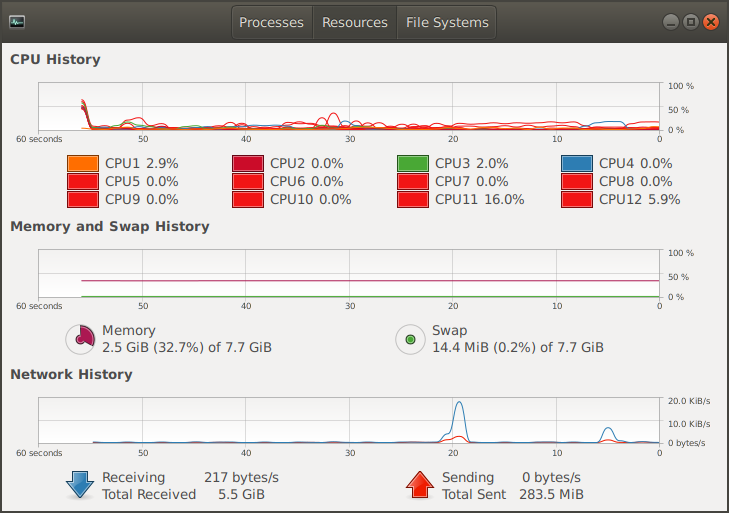Click the Memory and Swap graph area

349,273
